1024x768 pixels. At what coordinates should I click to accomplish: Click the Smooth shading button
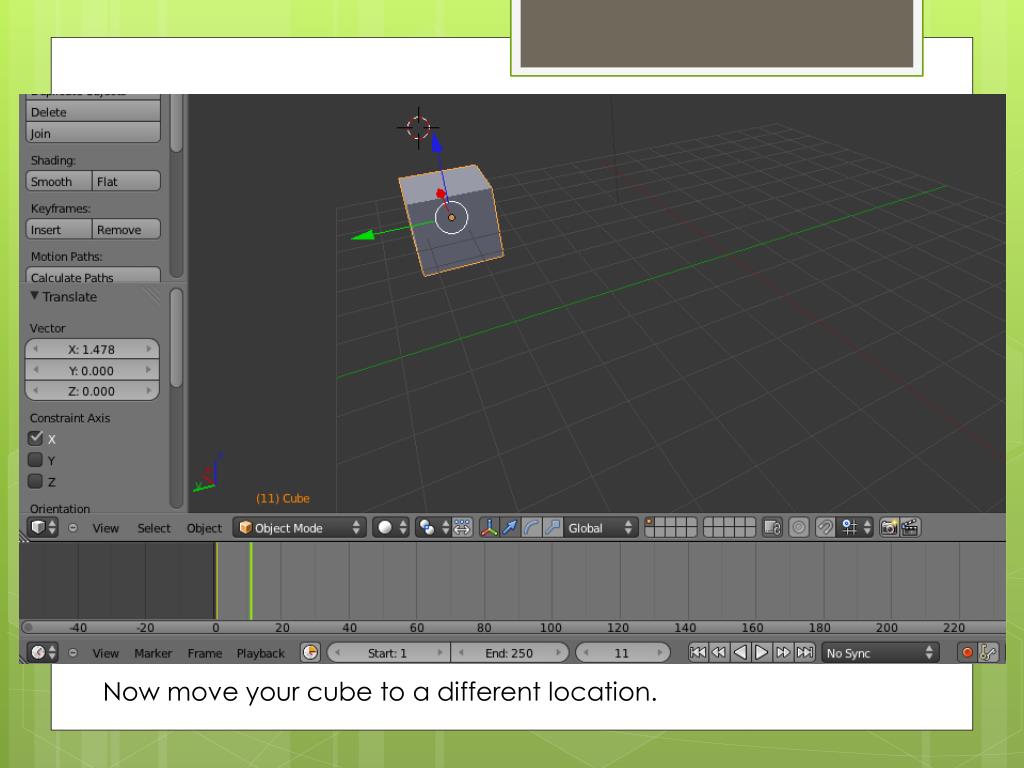coord(58,182)
